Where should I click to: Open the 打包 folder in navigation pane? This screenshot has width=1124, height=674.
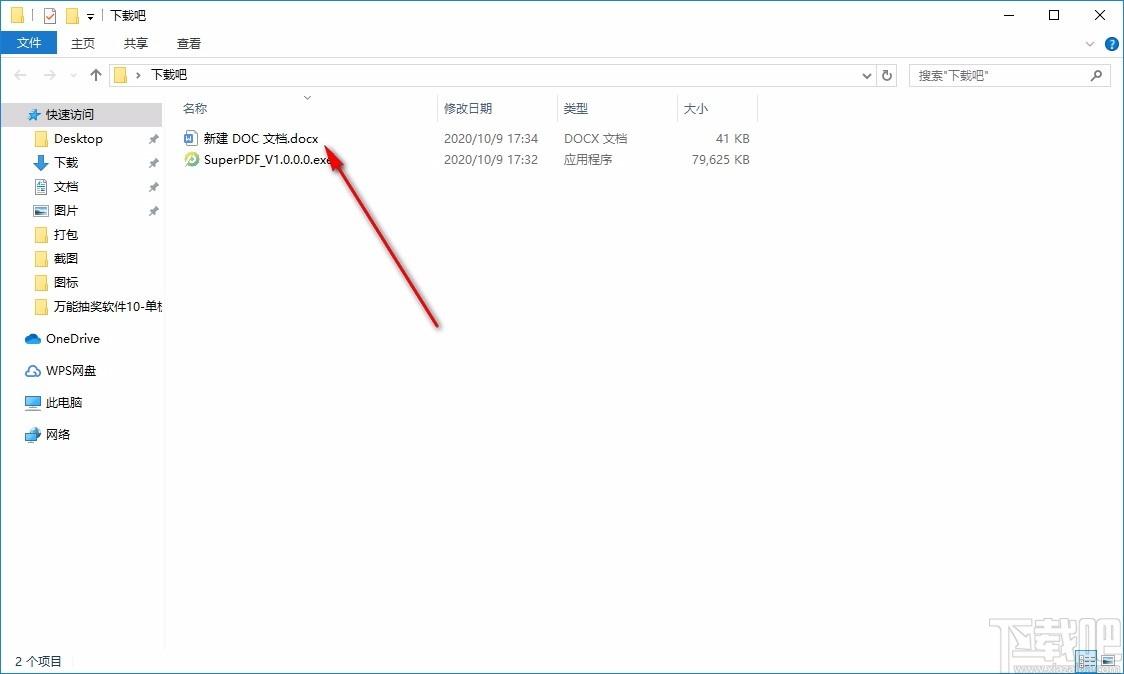point(66,234)
